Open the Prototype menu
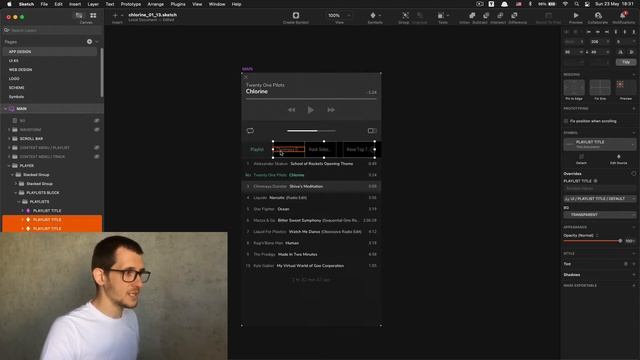Image resolution: width=640 pixels, height=360 pixels. pyautogui.click(x=131, y=4)
